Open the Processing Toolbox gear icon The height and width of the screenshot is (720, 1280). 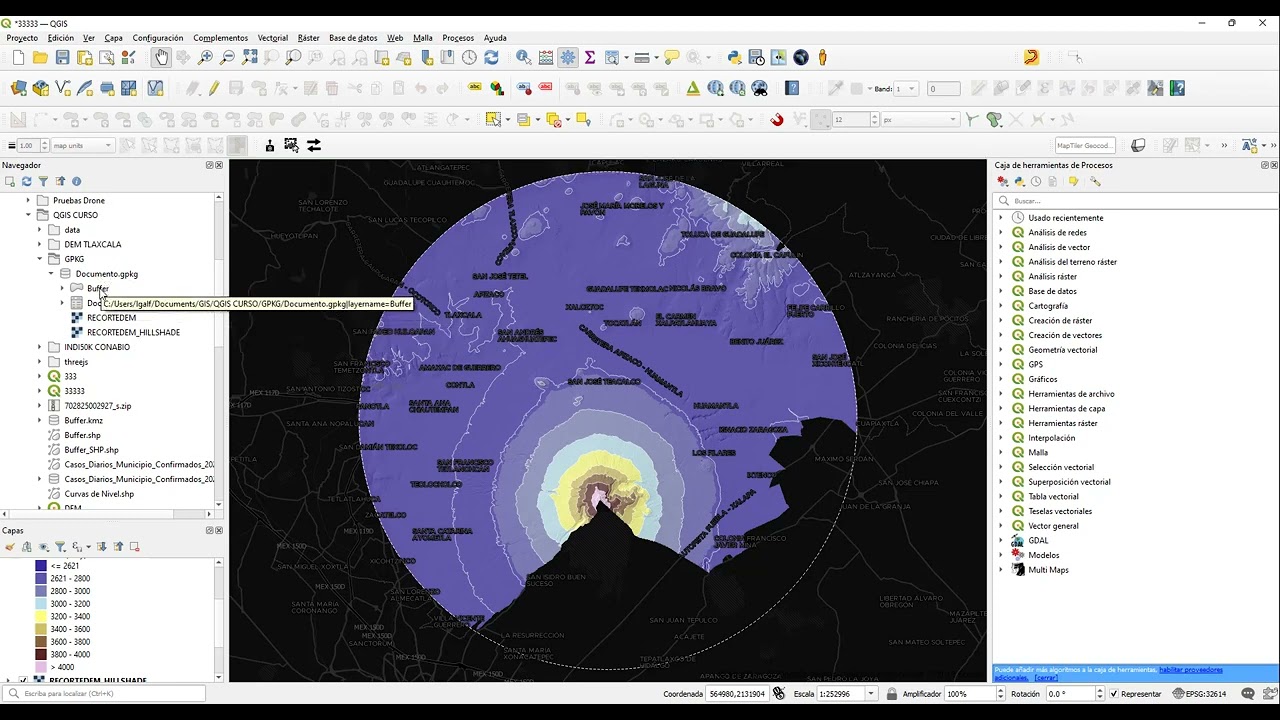(x=568, y=58)
